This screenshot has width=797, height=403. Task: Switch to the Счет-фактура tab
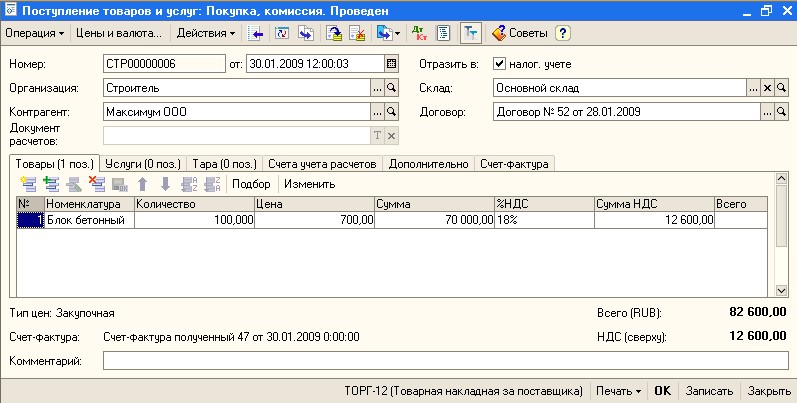[x=514, y=164]
